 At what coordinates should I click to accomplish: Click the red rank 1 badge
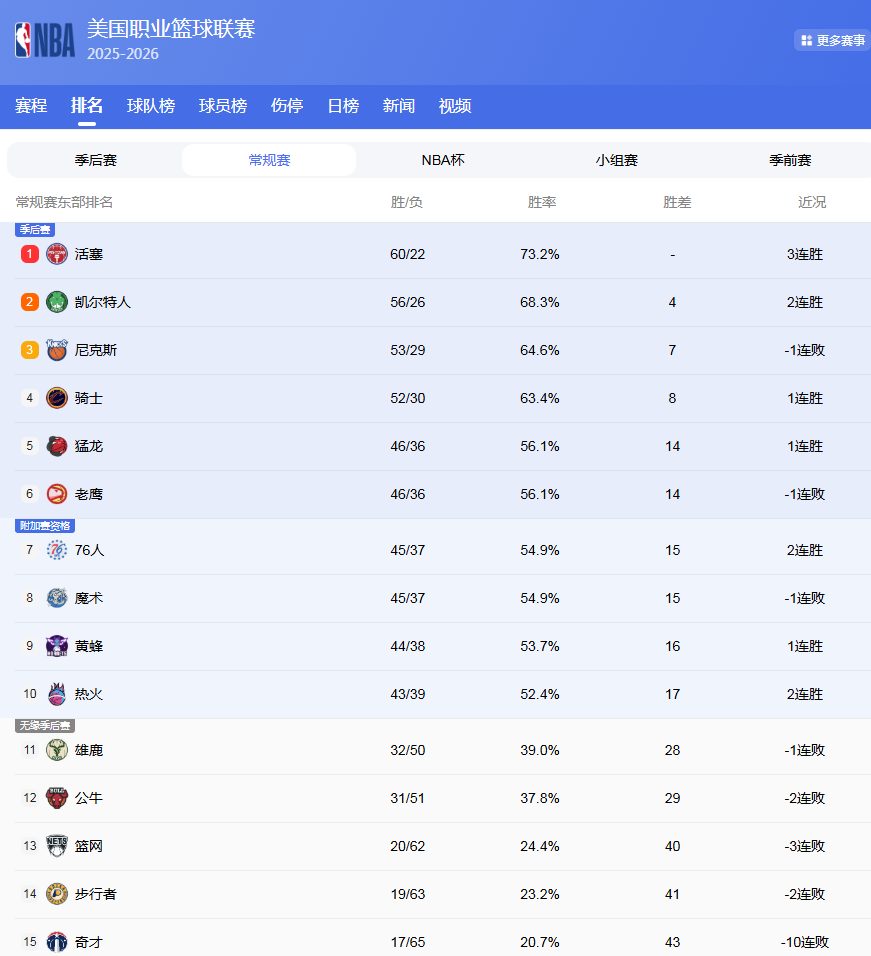pyautogui.click(x=29, y=254)
